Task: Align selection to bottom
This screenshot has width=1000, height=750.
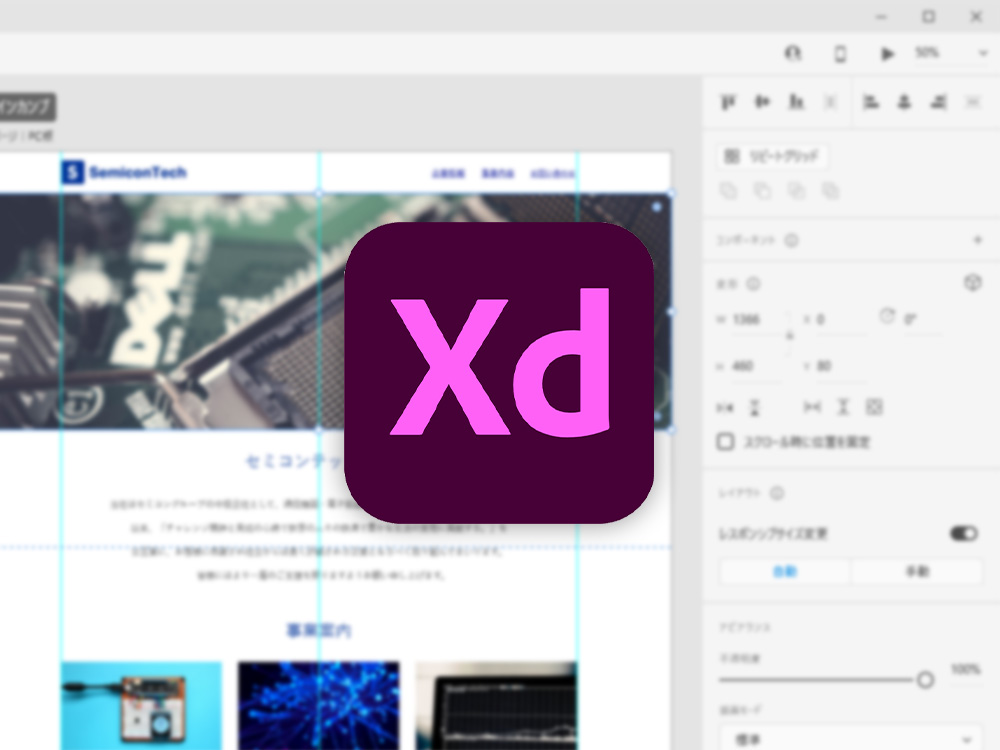Action: click(x=796, y=102)
